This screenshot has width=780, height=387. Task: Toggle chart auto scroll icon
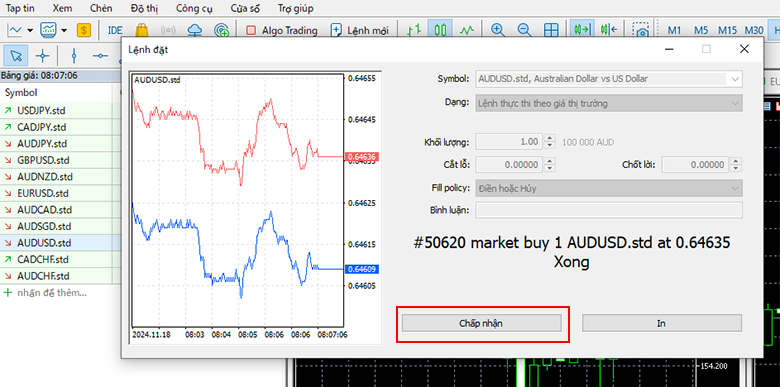click(x=581, y=30)
